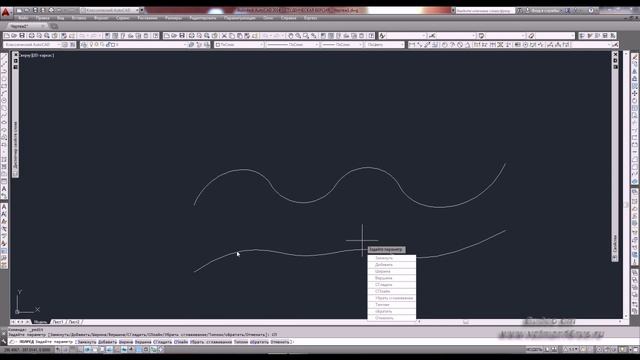Viewport: 640px width, 360px height.
Task: Switch to Модель tab
Action: pyautogui.click(x=40, y=322)
